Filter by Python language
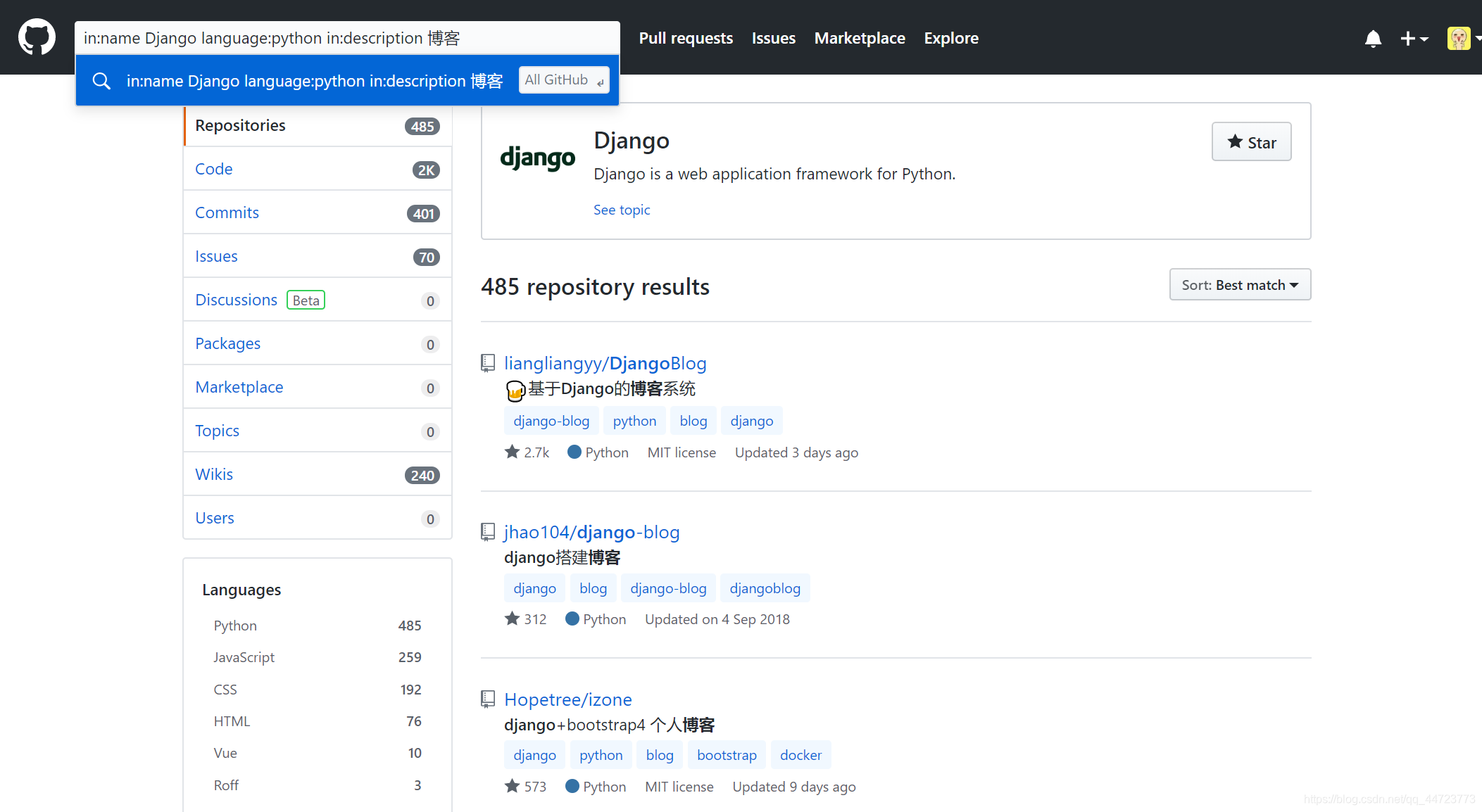Screen dimensions: 1482x812 tap(318, 626)
